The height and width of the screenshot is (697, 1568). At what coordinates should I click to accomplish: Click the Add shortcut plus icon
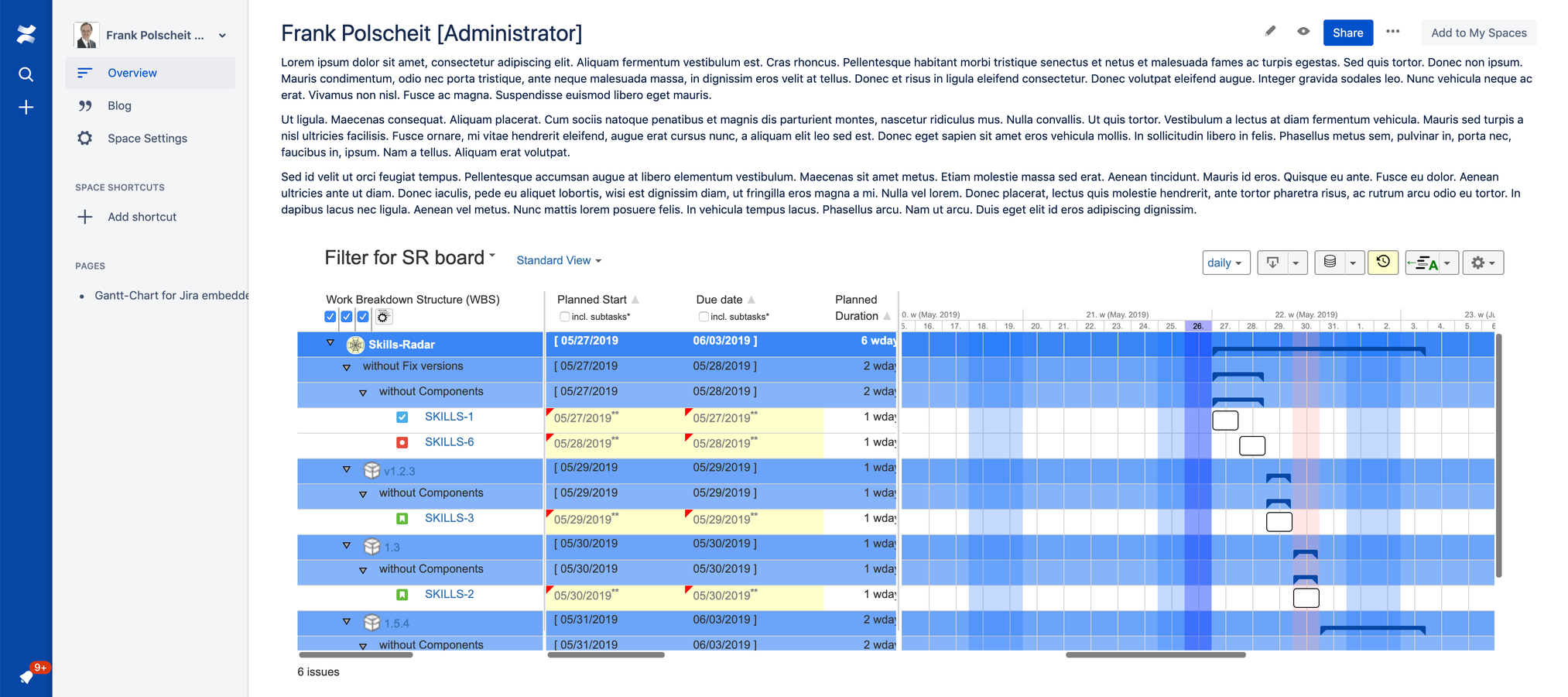coord(85,217)
